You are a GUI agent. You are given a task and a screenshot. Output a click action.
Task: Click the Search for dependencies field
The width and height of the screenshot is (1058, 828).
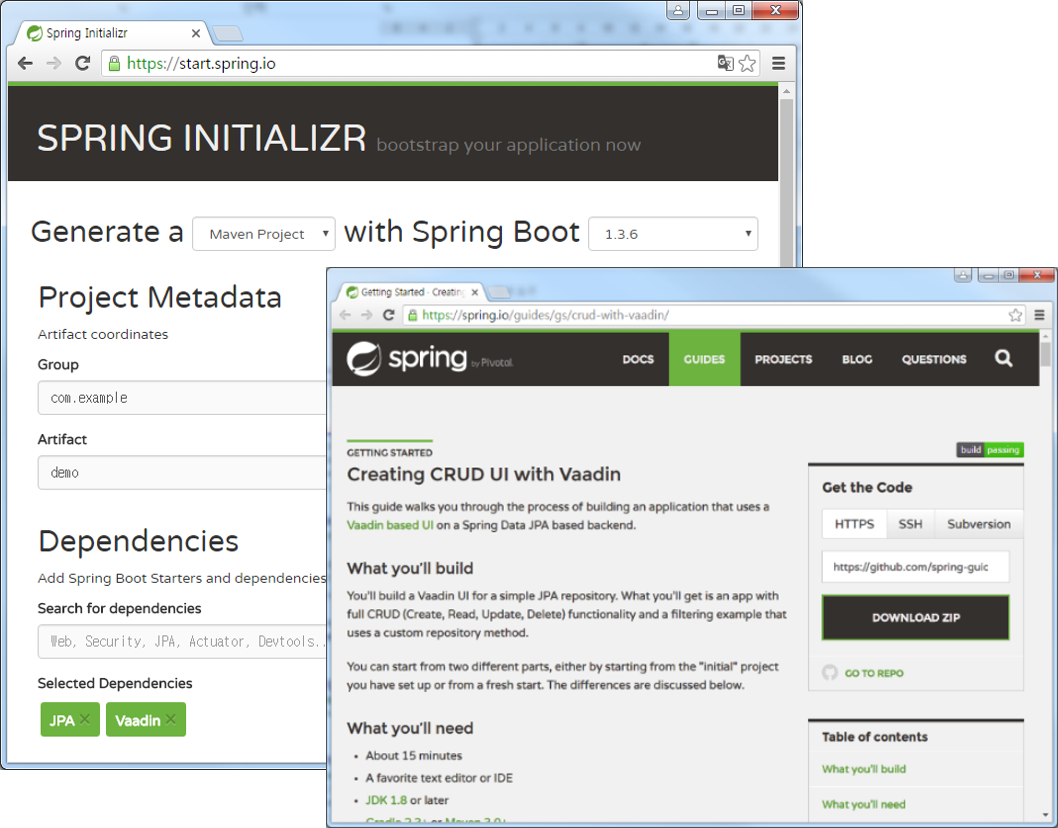[182, 641]
